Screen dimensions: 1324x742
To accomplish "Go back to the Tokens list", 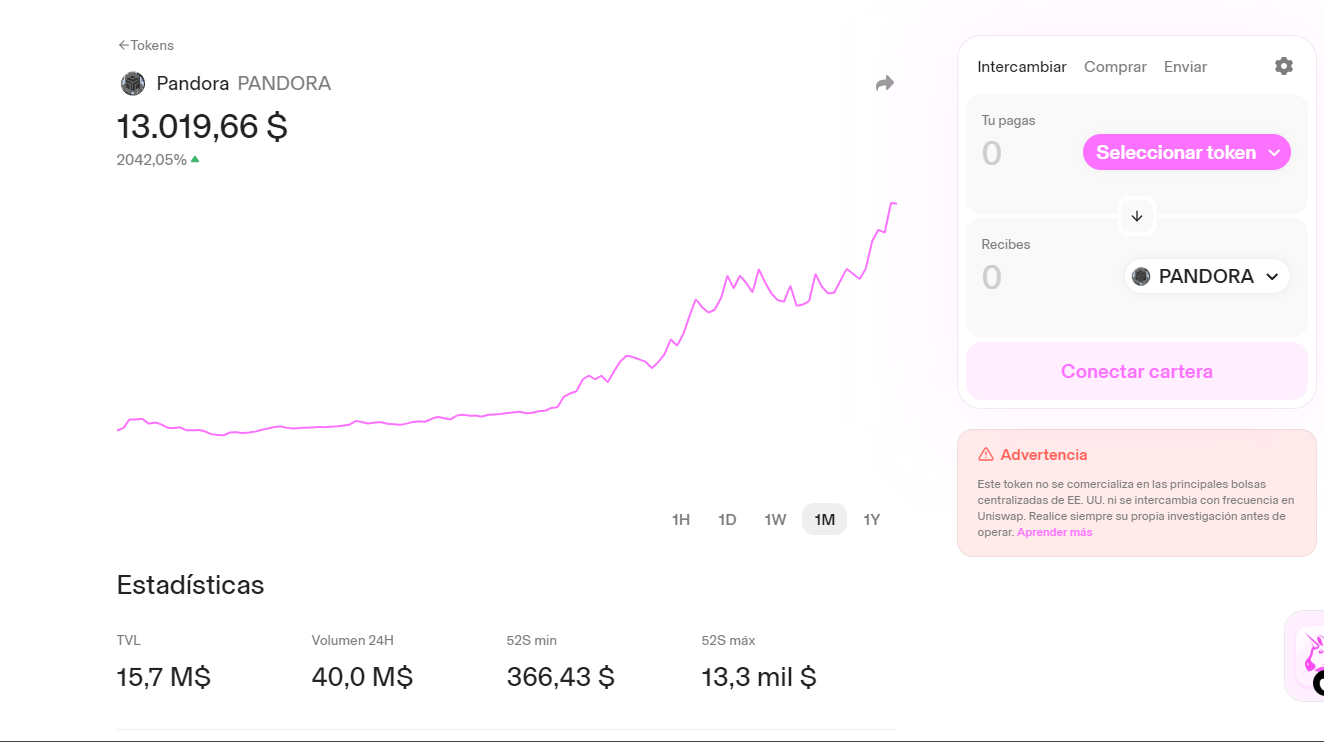I will click(x=146, y=45).
